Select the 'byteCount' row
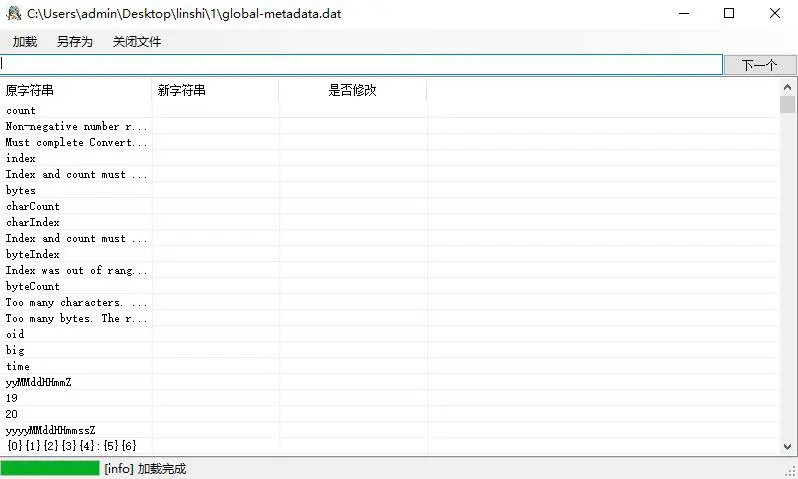Image resolution: width=798 pixels, height=479 pixels. pyautogui.click(x=389, y=286)
